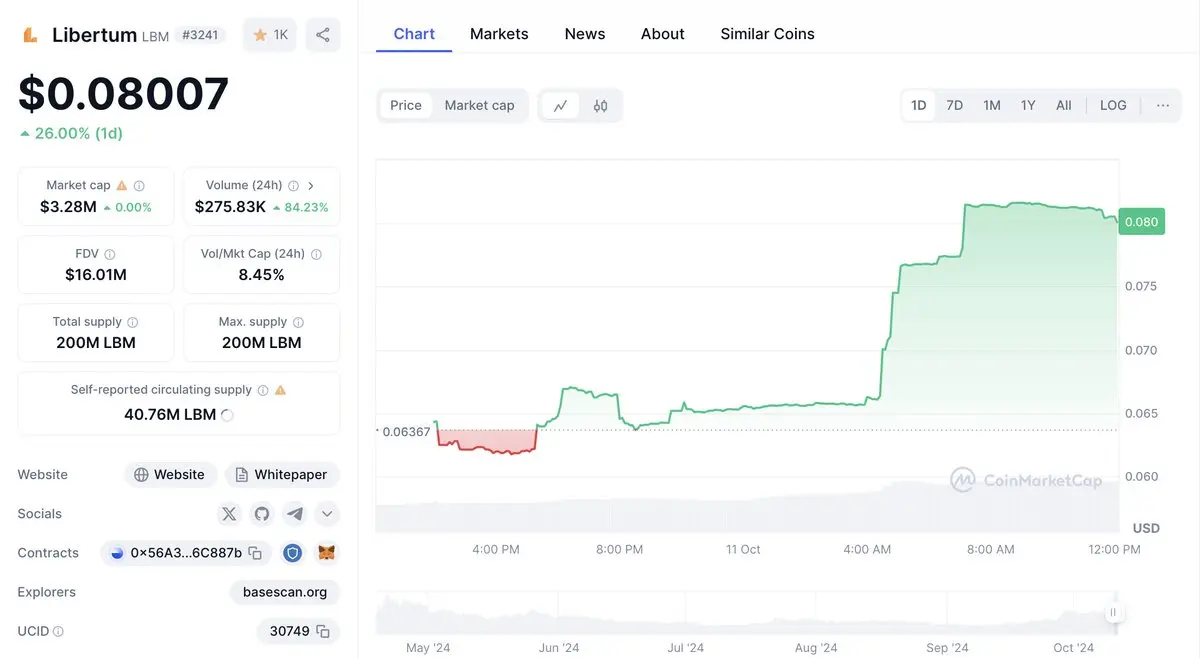Switch to the Similar Coins tab

point(768,34)
